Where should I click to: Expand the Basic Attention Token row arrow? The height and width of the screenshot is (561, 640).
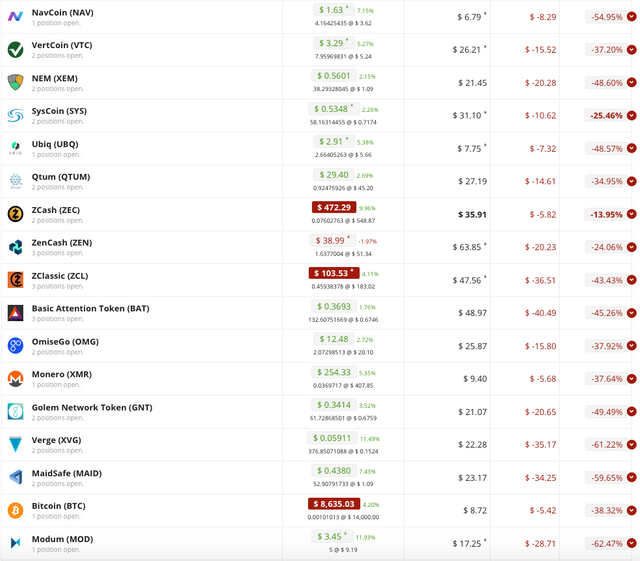point(632,313)
